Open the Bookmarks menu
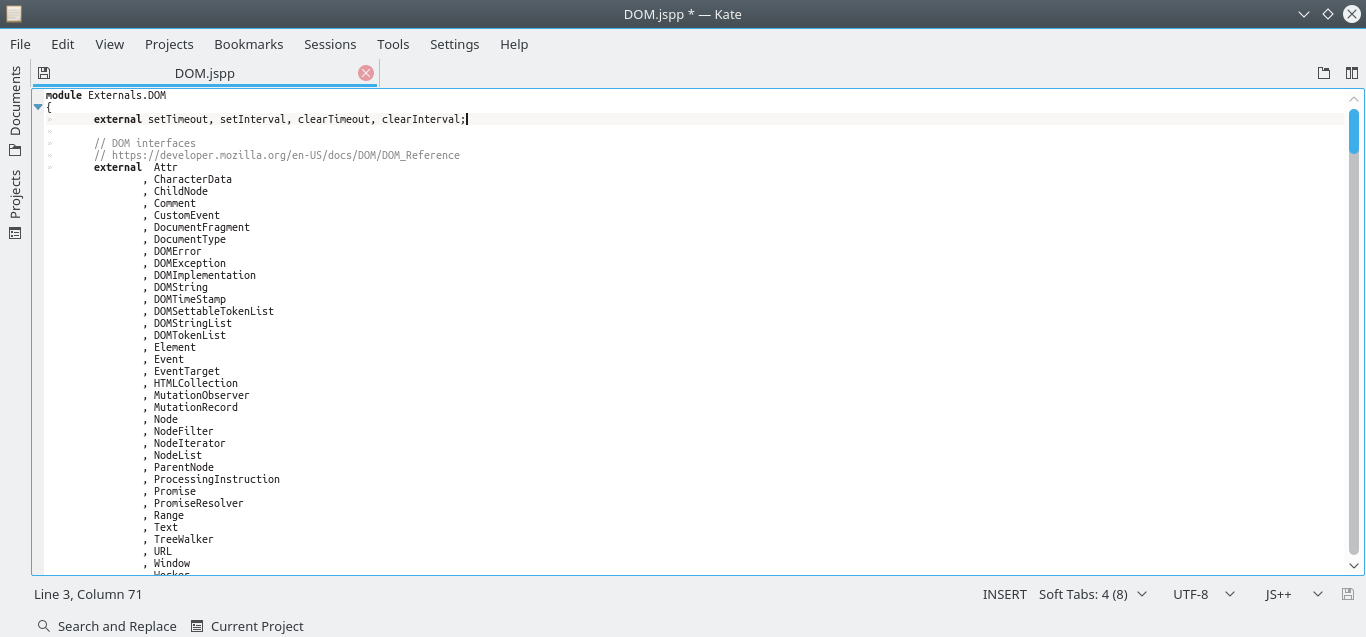The width and height of the screenshot is (1366, 637). pyautogui.click(x=249, y=44)
